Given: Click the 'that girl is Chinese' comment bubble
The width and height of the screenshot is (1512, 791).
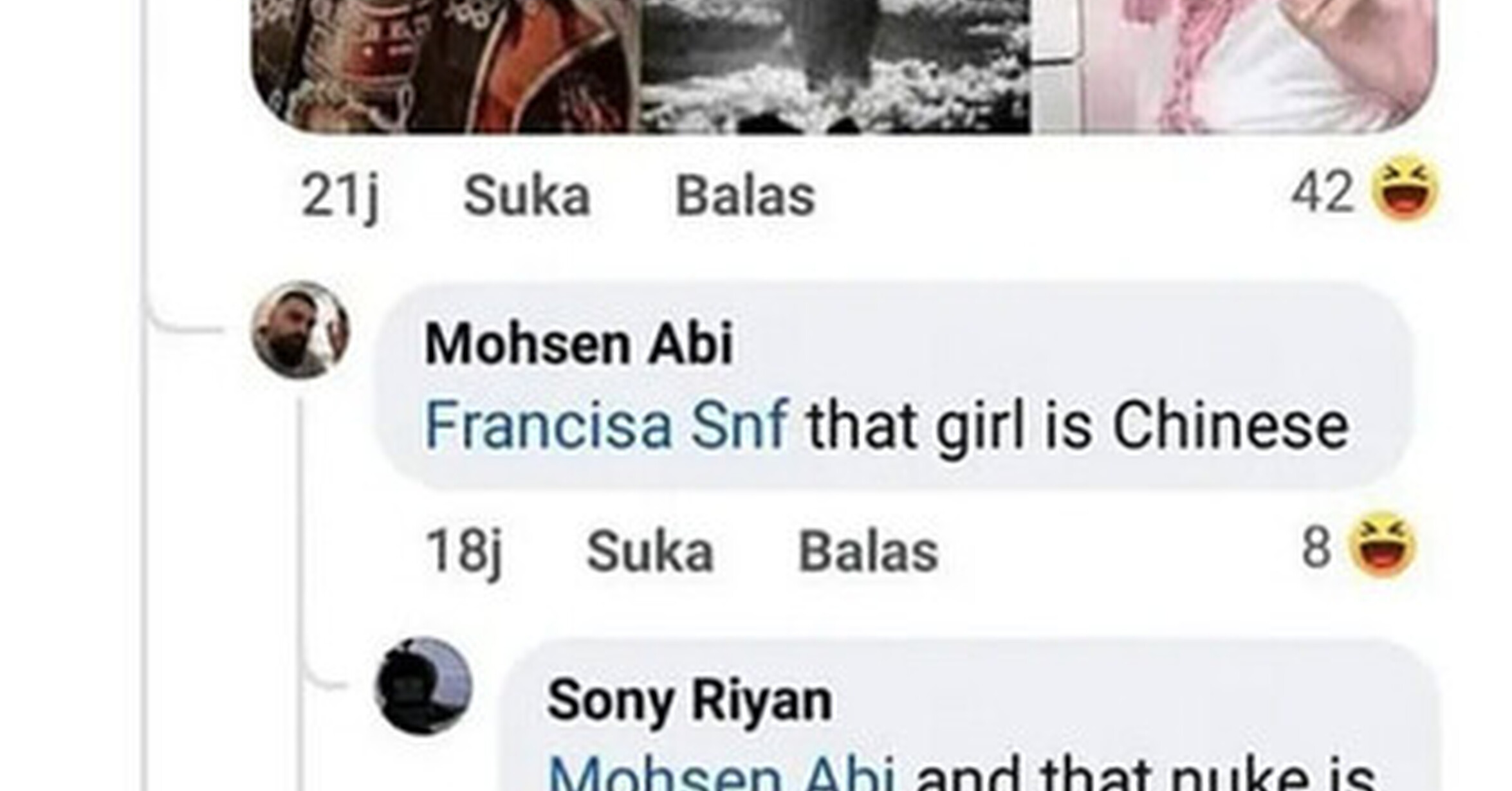Looking at the screenshot, I should 893,386.
